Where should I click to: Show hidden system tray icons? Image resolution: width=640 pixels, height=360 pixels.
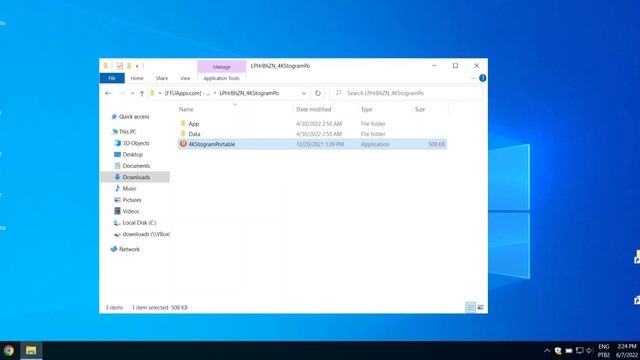pyautogui.click(x=547, y=351)
